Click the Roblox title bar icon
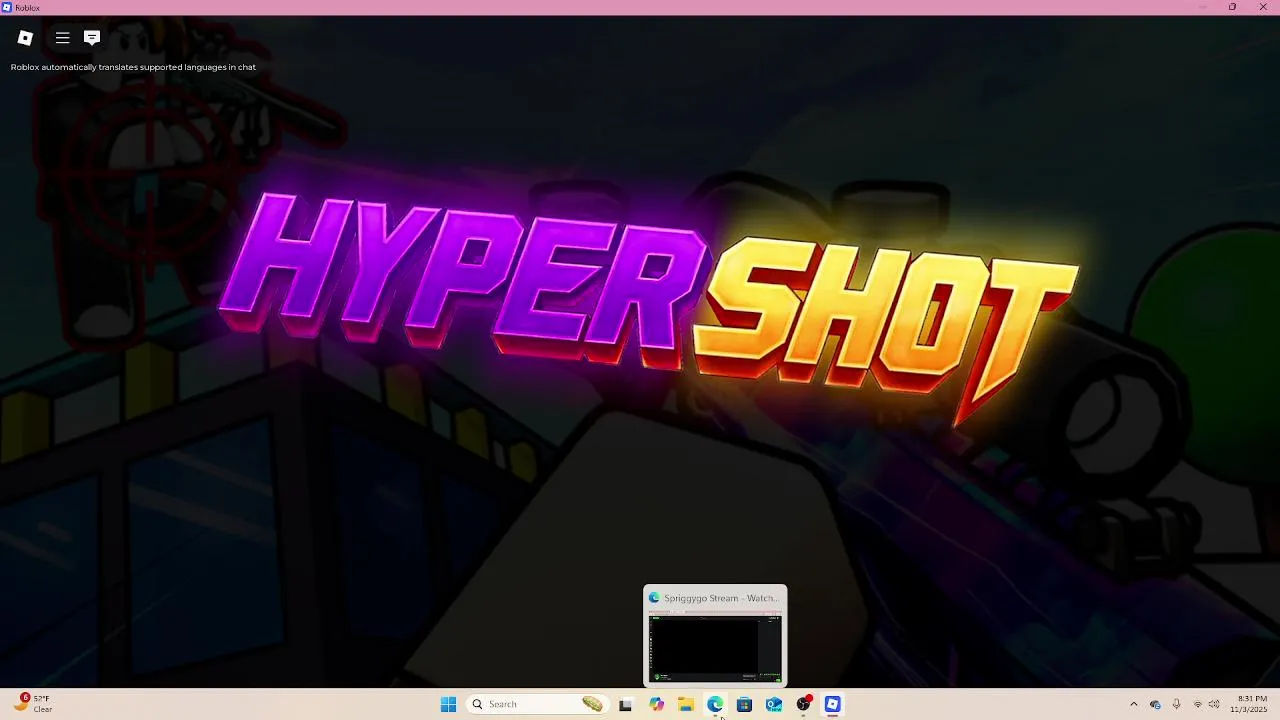The height and width of the screenshot is (720, 1280). pyautogui.click(x=7, y=7)
